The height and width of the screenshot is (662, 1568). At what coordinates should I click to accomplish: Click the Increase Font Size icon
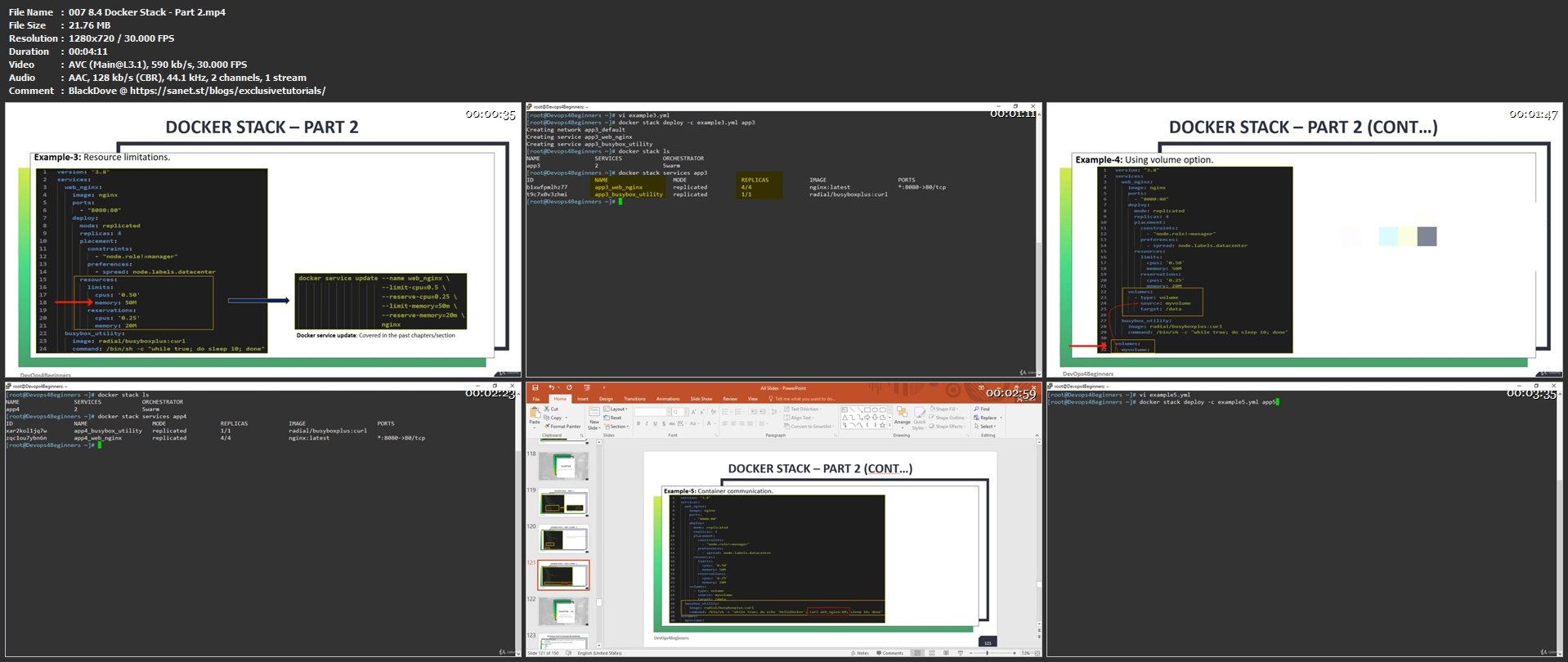click(693, 412)
